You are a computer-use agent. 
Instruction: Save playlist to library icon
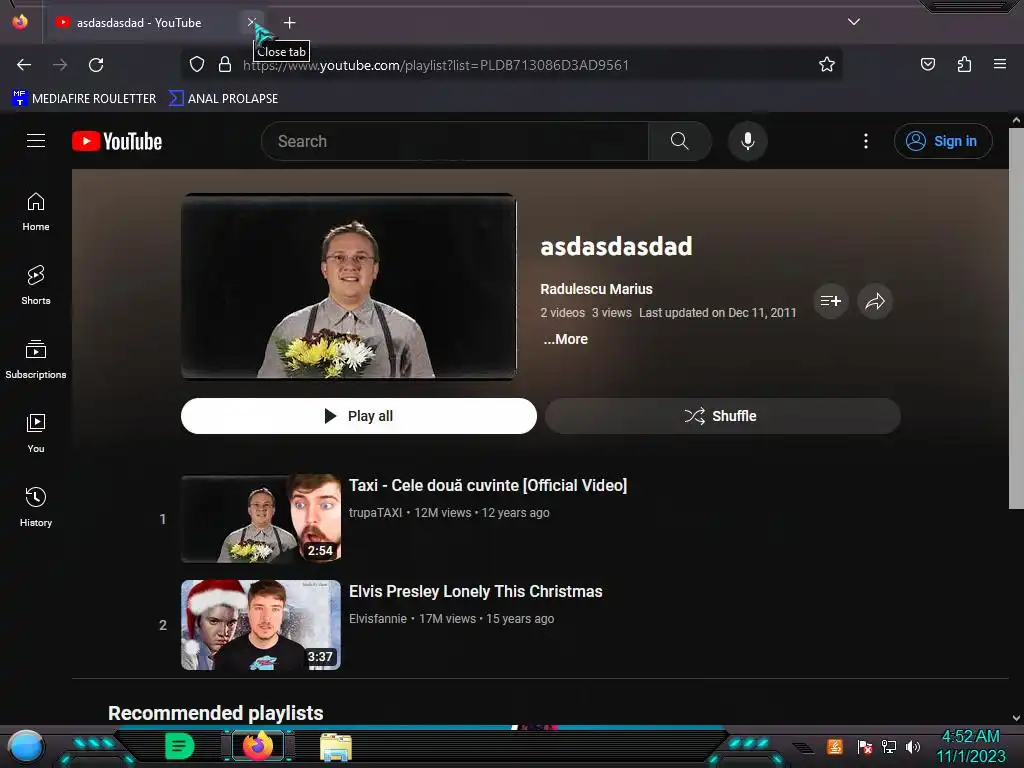point(831,301)
